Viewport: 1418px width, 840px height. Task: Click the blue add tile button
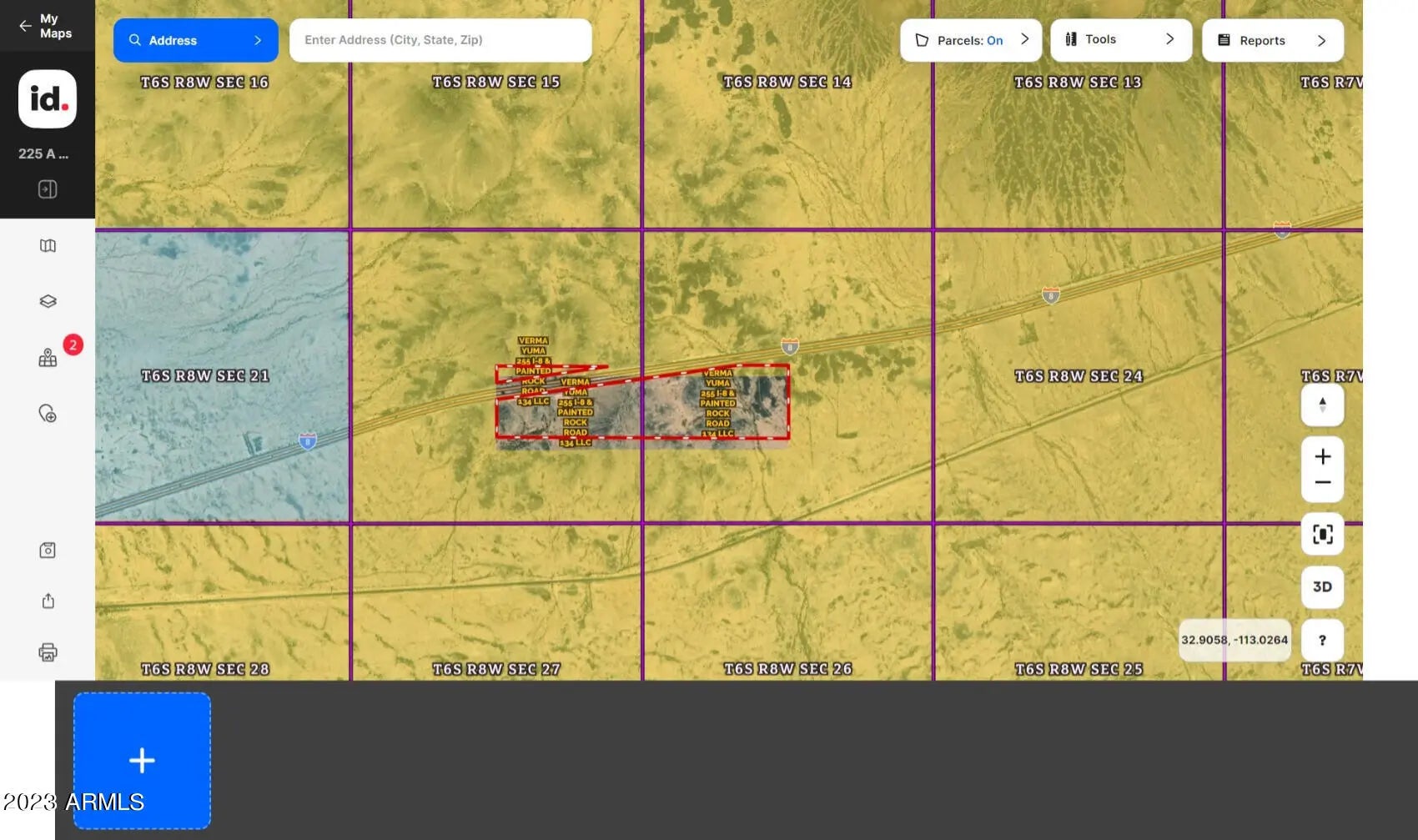coord(142,760)
